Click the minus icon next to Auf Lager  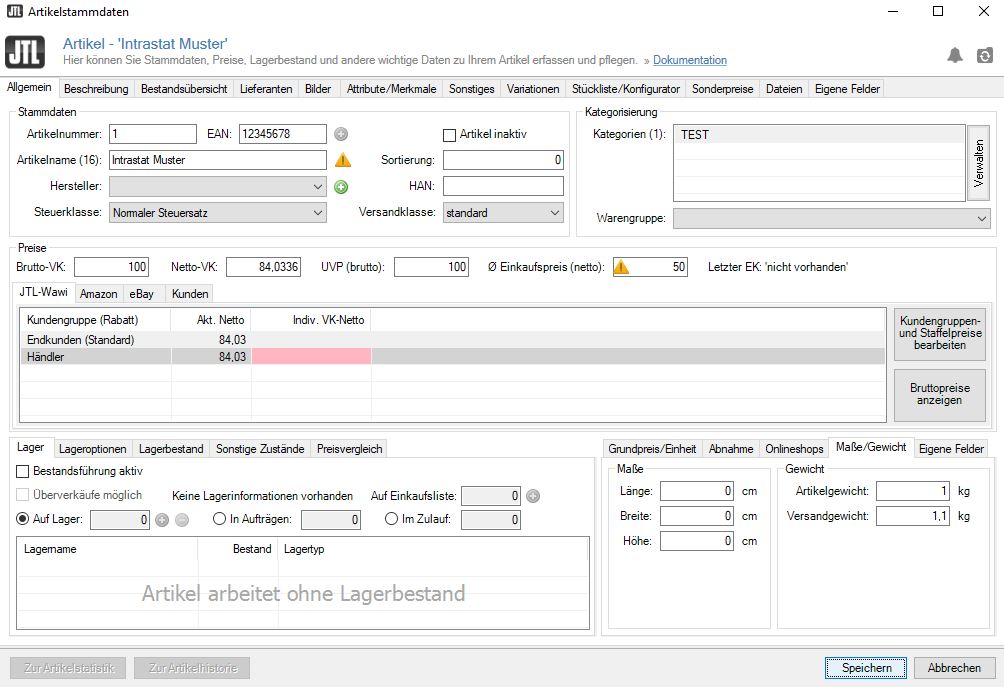point(182,520)
